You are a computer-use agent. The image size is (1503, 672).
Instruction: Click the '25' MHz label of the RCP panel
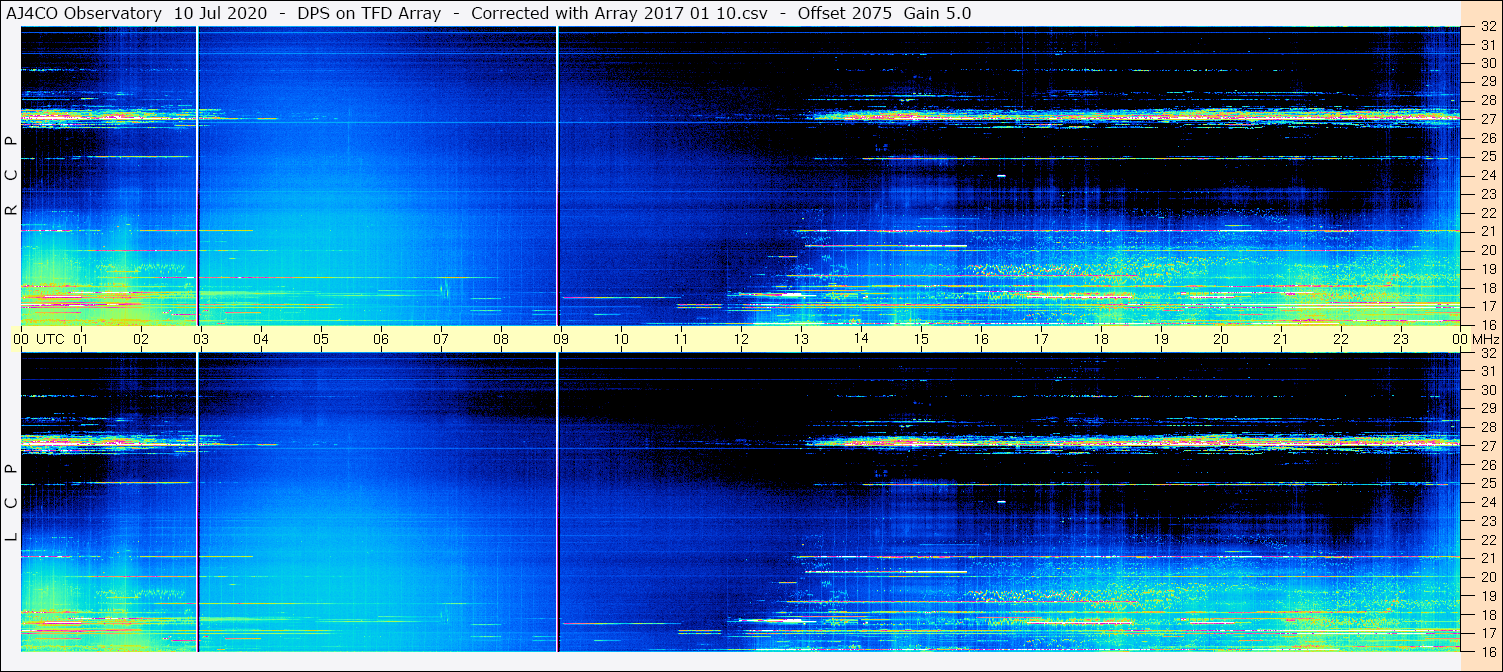(1487, 156)
